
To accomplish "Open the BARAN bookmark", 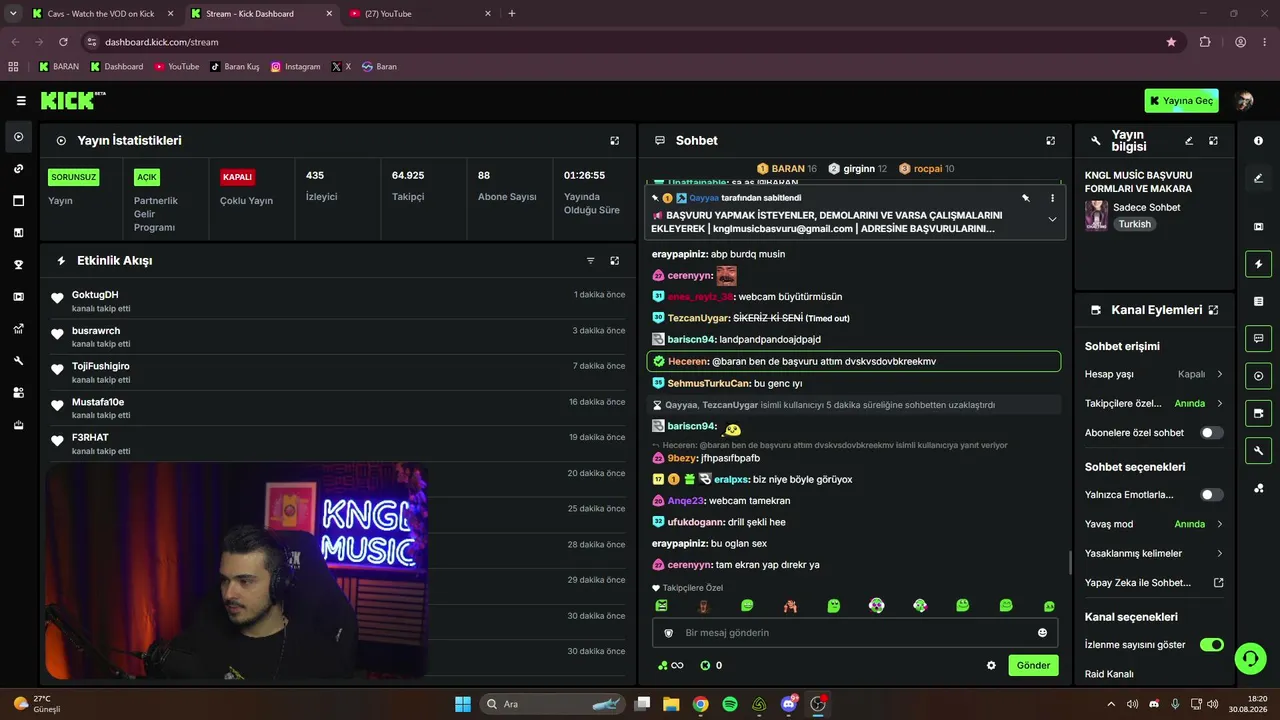I will (x=59, y=67).
